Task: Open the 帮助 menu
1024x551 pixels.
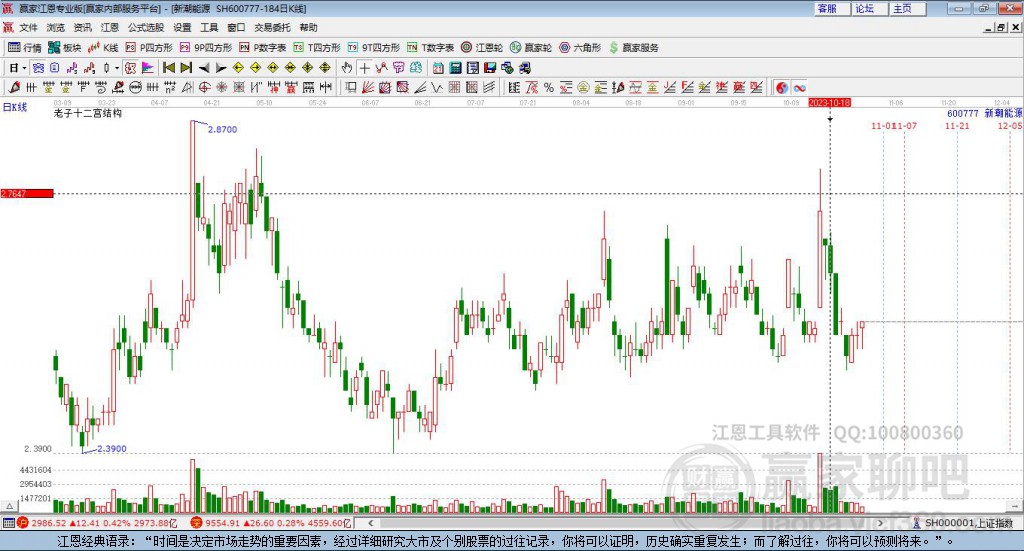Action: (x=308, y=27)
